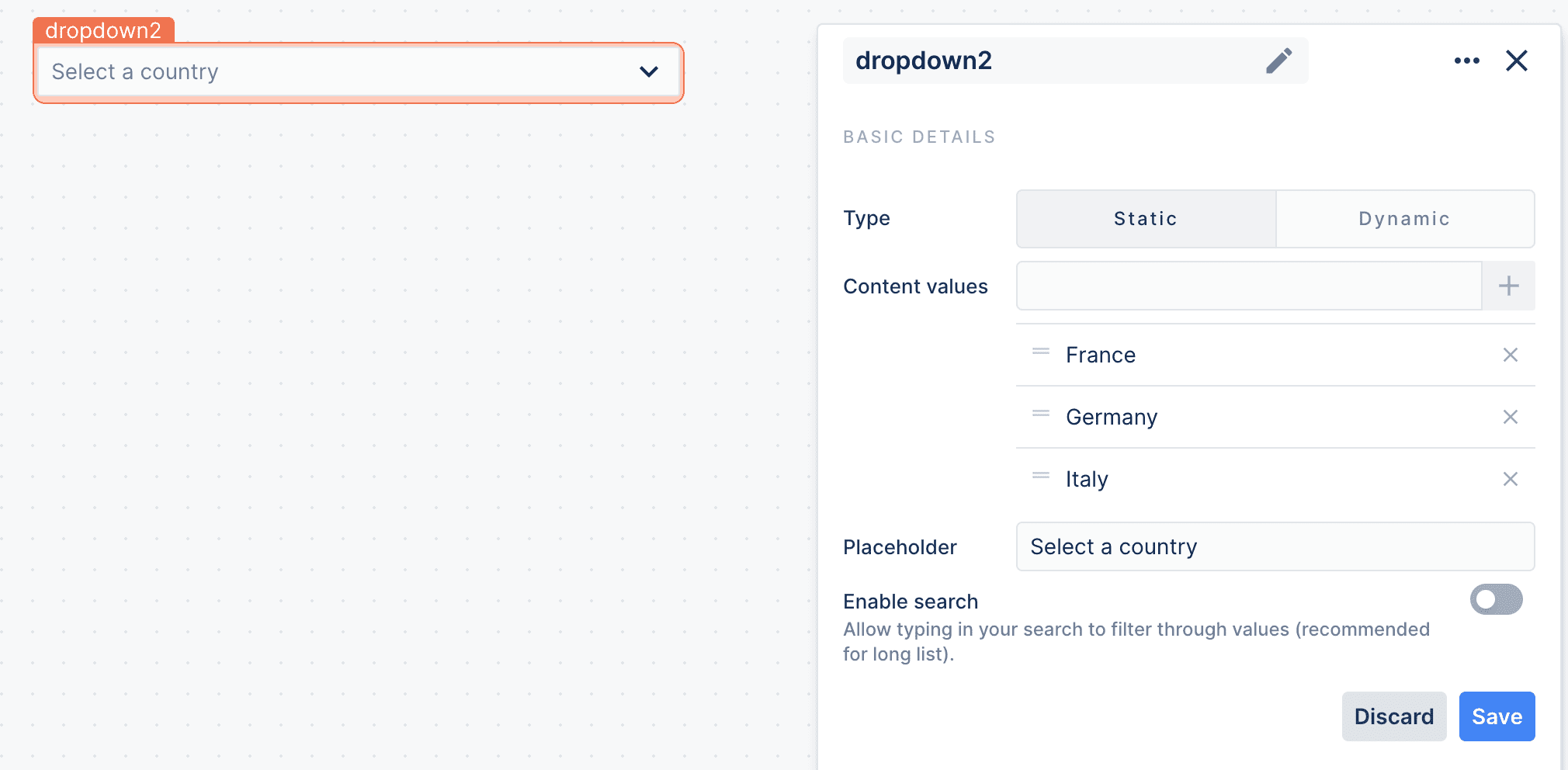Viewport: 1568px width, 770px height.
Task: Click the Save button
Action: [x=1496, y=716]
